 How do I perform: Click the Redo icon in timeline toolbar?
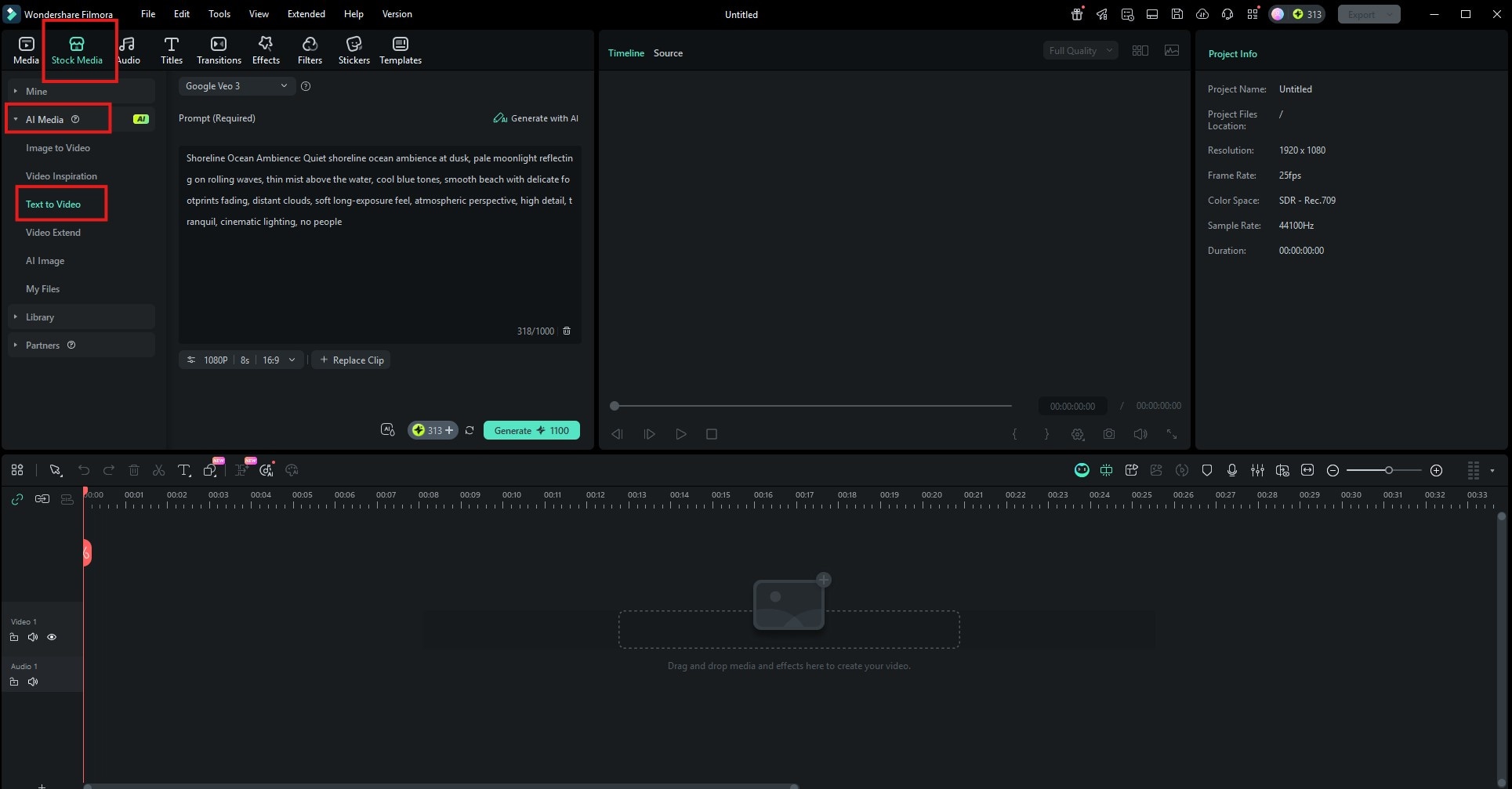[109, 470]
